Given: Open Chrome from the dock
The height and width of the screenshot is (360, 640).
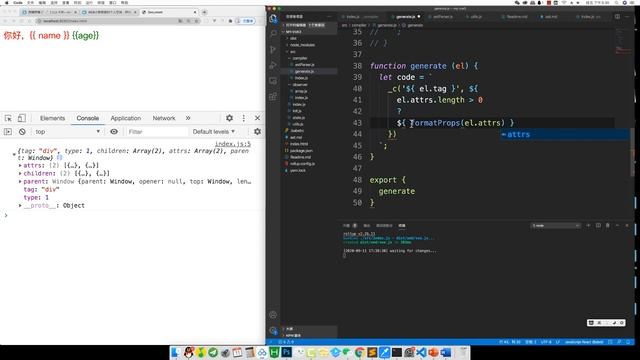Looking at the screenshot, I should tap(360, 352).
